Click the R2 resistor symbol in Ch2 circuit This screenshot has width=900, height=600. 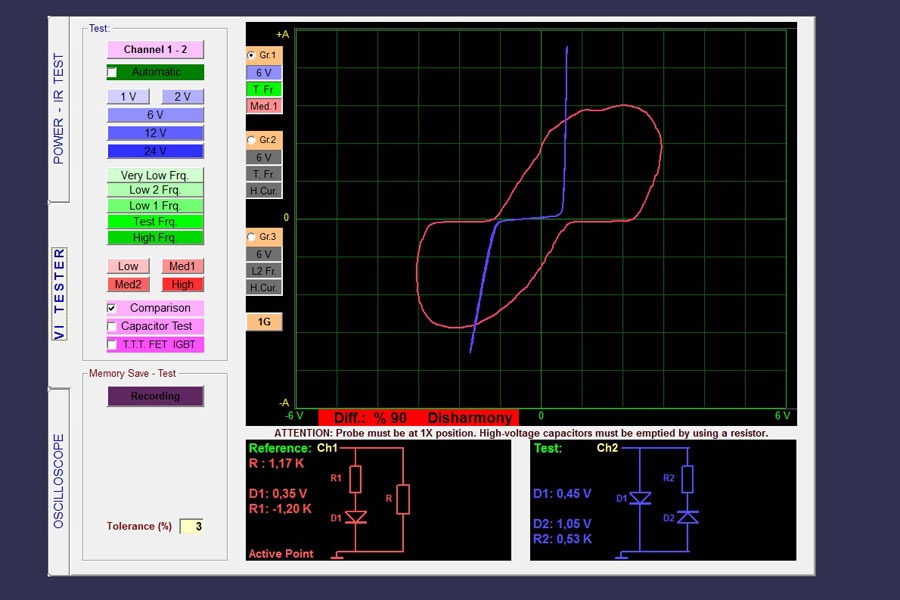(688, 479)
